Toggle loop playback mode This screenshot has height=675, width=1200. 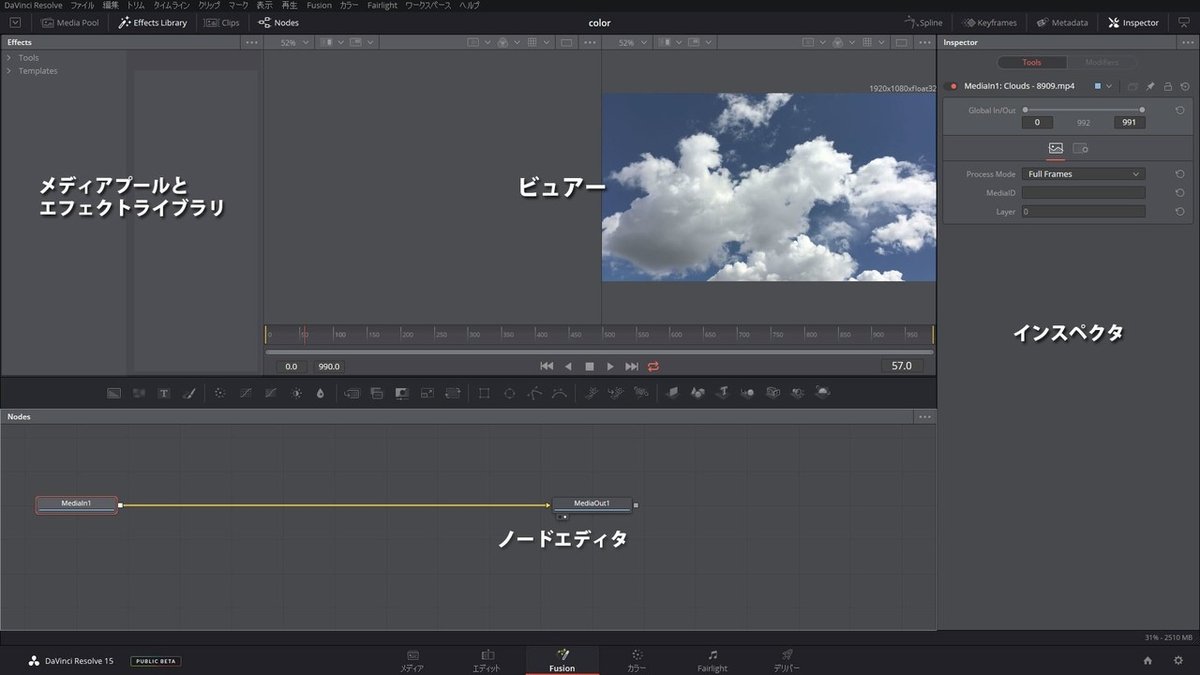(x=654, y=366)
